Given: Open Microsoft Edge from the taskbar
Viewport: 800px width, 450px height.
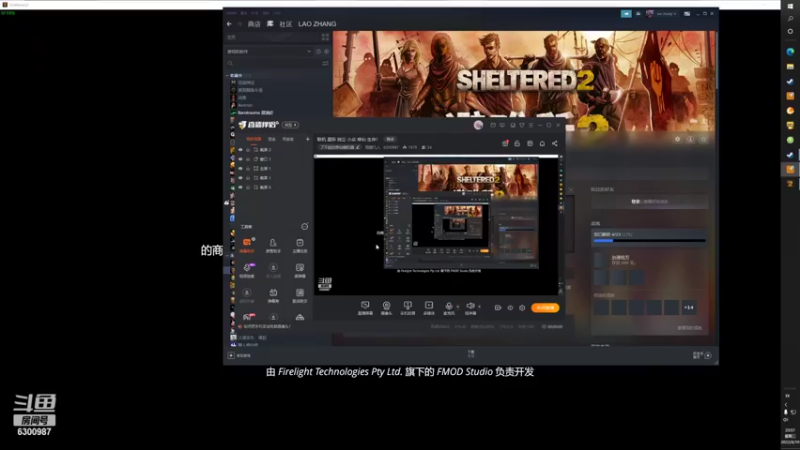Looking at the screenshot, I should pyautogui.click(x=790, y=52).
